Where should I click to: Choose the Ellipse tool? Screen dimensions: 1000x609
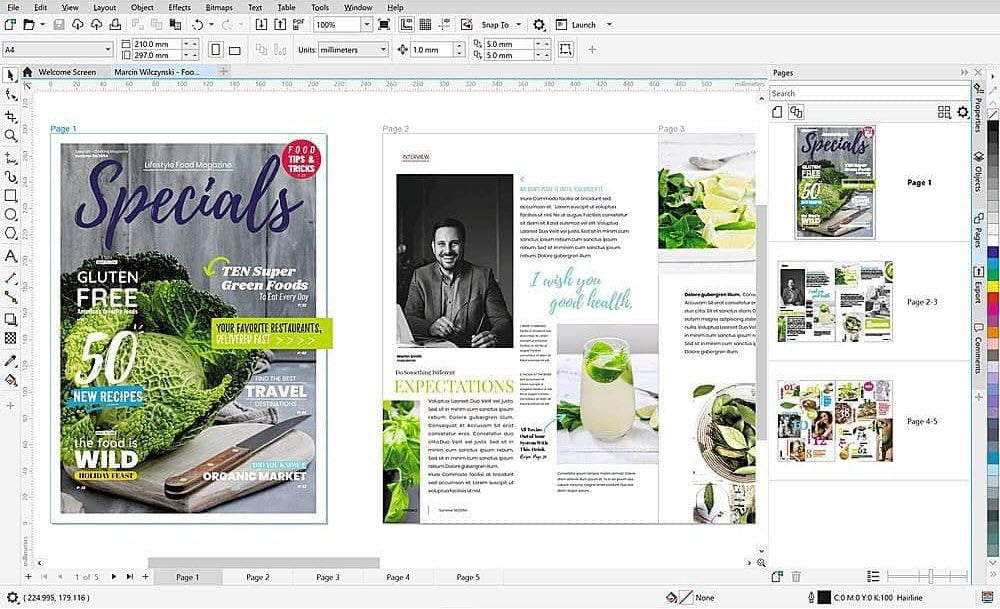pos(11,214)
